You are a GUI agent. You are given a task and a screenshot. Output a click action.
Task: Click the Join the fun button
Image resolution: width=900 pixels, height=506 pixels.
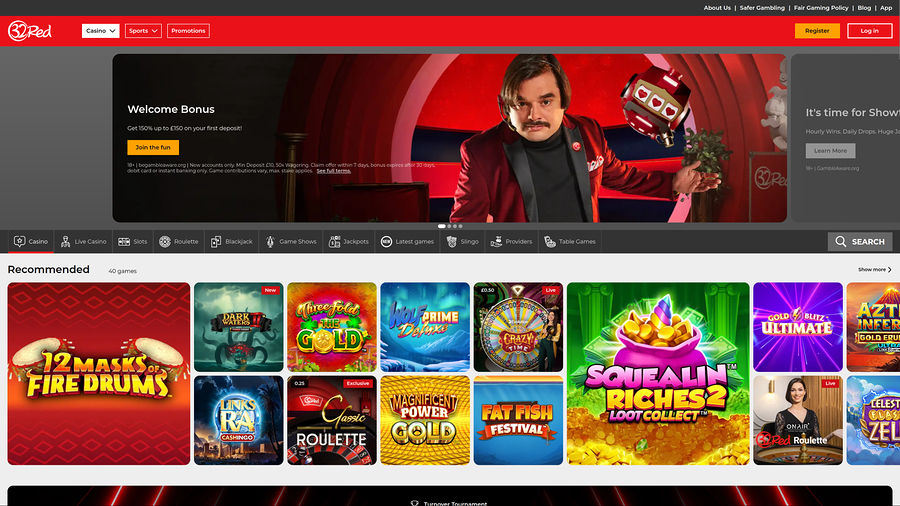pos(153,147)
